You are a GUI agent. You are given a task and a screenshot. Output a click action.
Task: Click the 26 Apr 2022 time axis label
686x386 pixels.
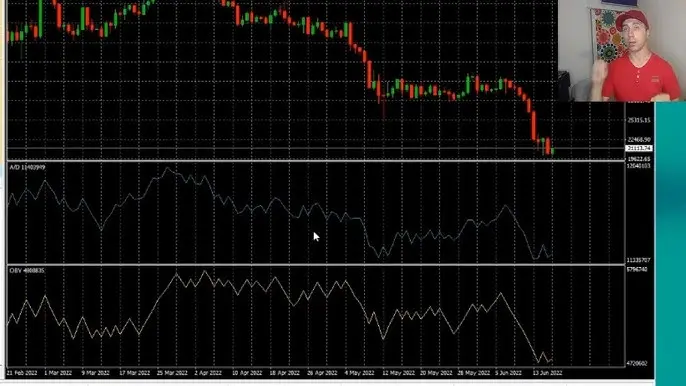322,373
